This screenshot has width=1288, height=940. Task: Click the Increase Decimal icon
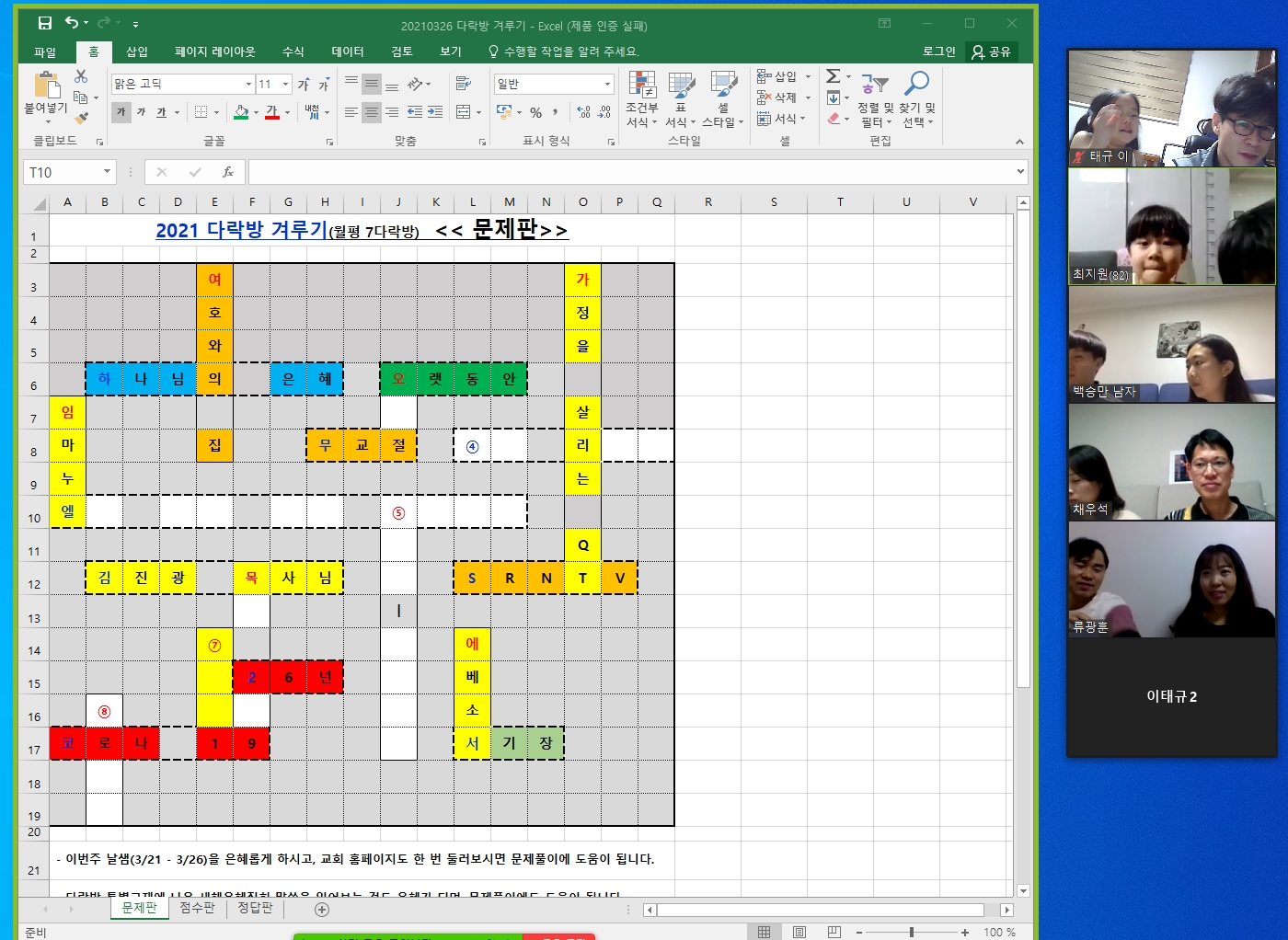[x=583, y=112]
